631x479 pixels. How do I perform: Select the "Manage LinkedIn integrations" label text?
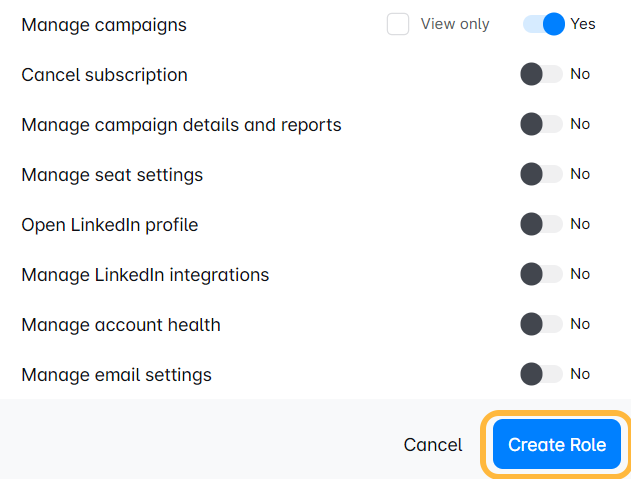point(145,275)
